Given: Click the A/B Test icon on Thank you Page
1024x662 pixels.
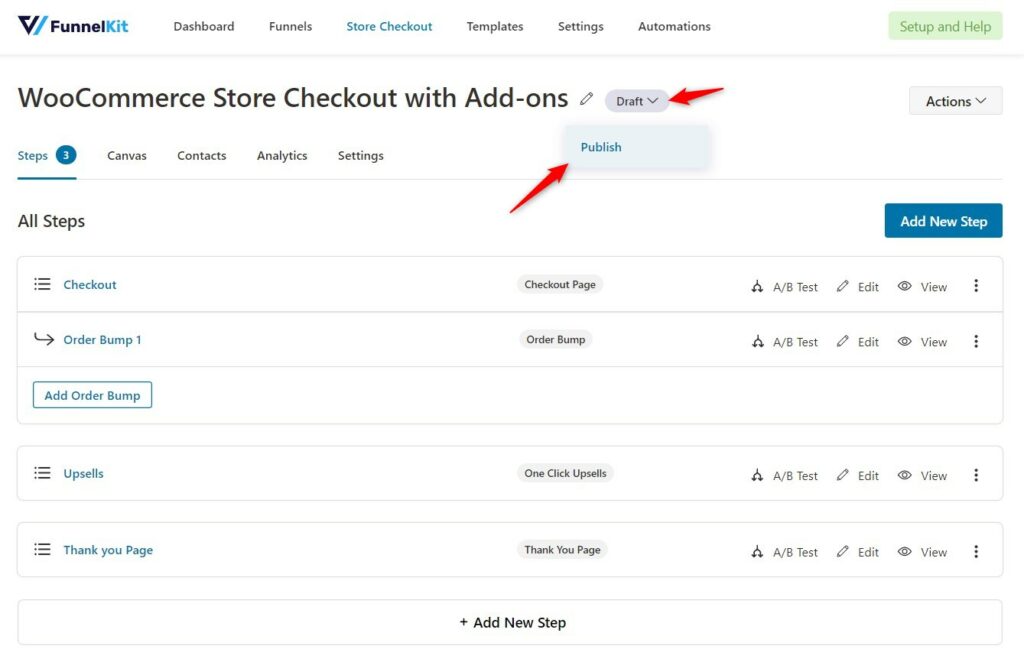Looking at the screenshot, I should pyautogui.click(x=757, y=552).
